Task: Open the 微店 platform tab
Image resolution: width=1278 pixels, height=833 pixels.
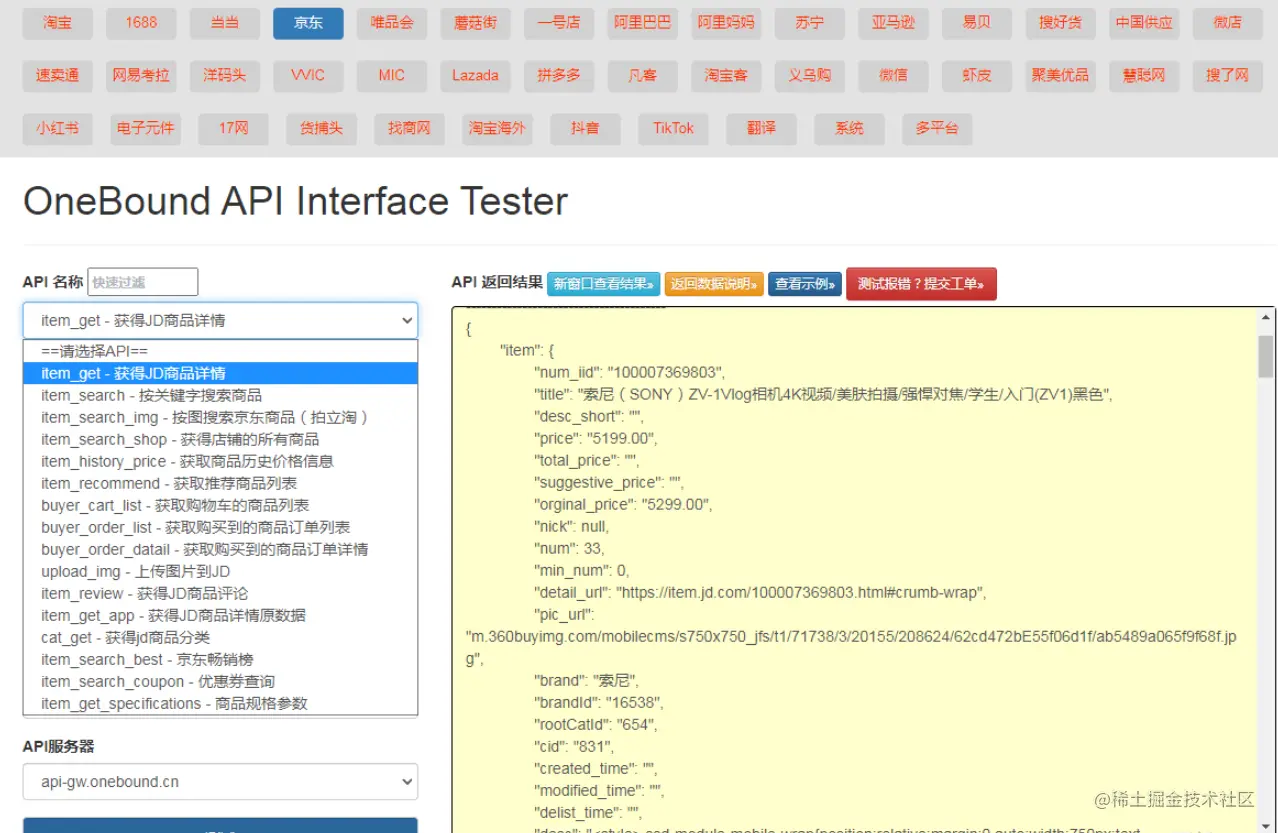Action: click(1227, 23)
